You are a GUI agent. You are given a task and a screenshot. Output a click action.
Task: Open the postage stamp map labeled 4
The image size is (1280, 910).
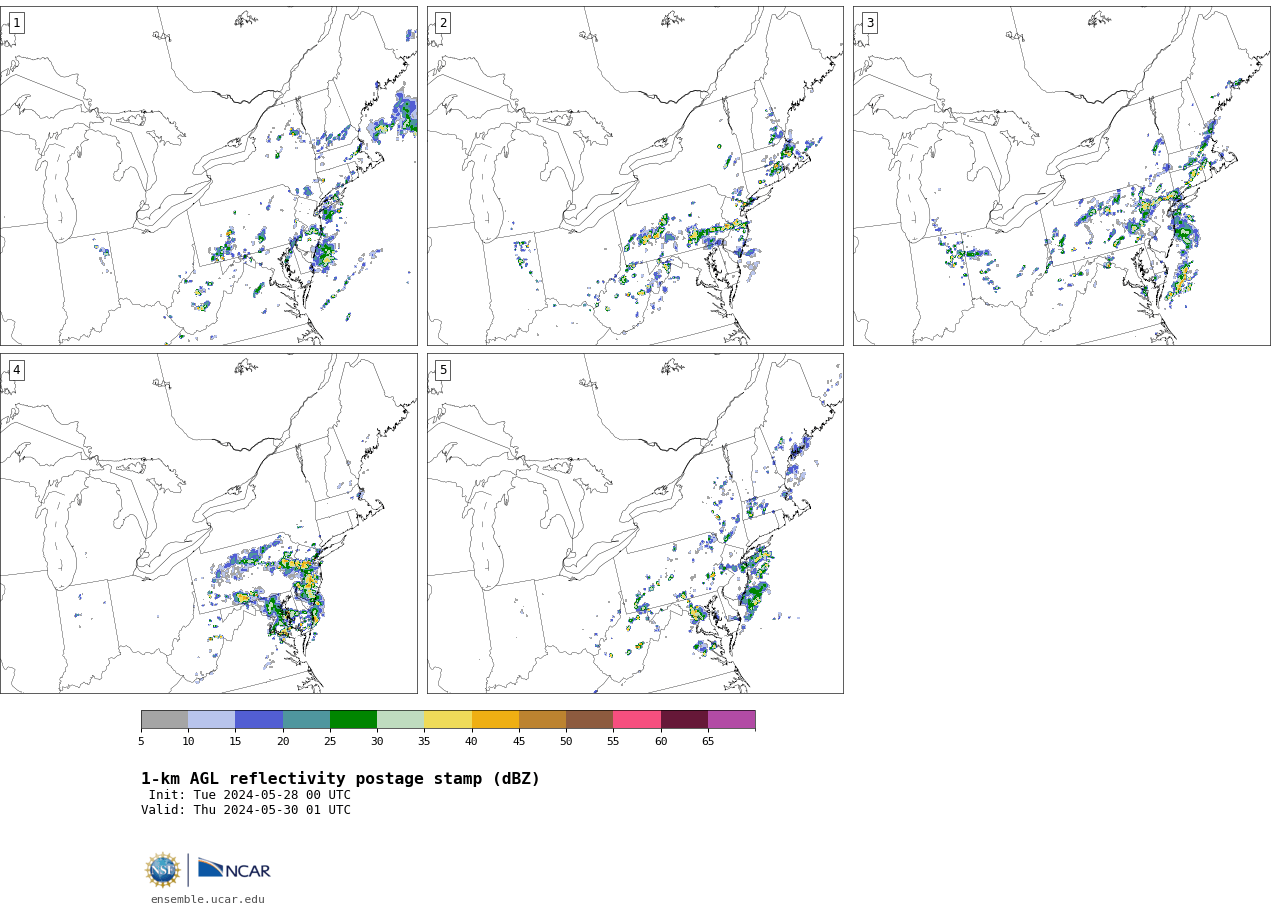[x=208, y=523]
